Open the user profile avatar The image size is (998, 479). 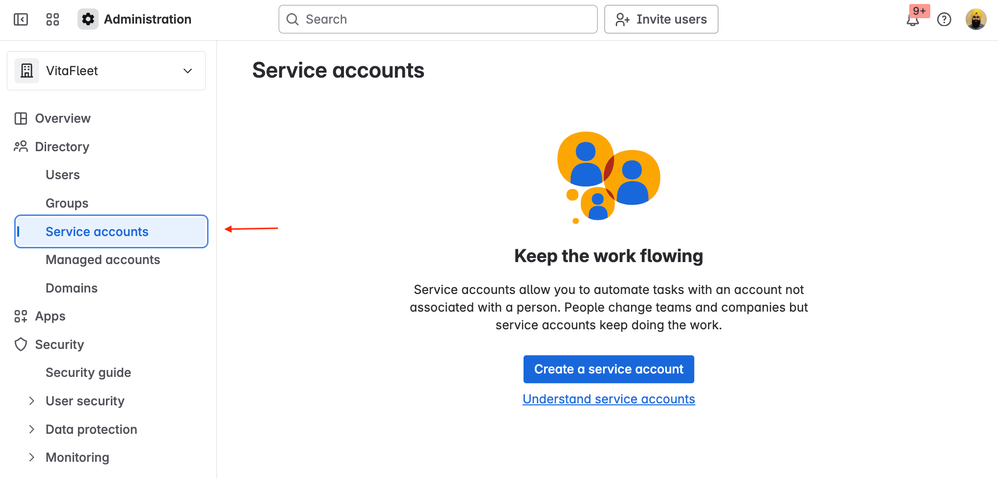[976, 20]
